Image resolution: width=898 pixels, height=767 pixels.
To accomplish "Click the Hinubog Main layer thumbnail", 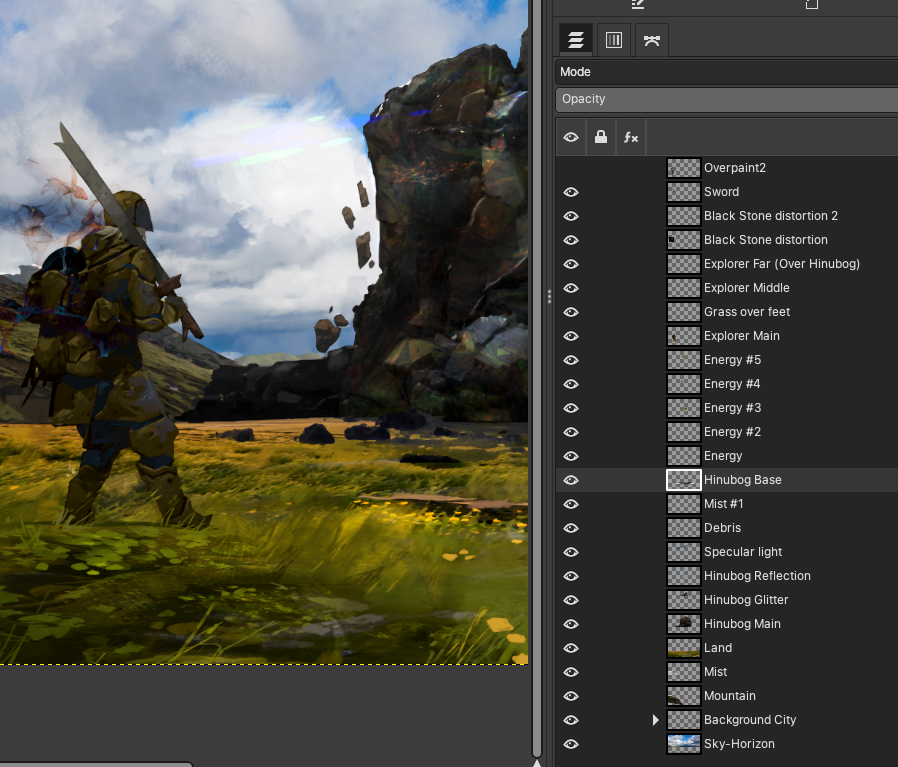I will click(684, 624).
